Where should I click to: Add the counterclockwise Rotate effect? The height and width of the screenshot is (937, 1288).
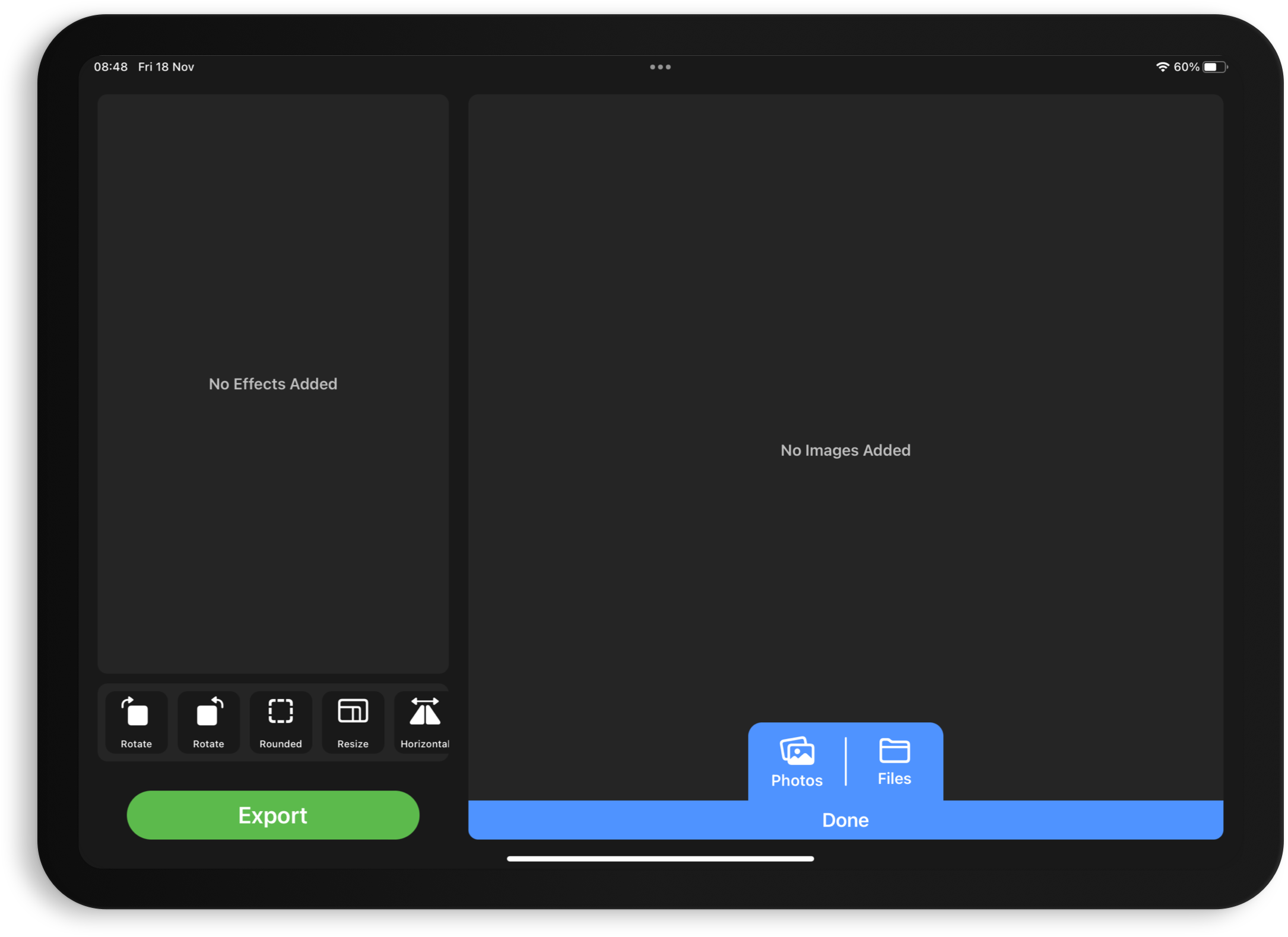click(x=208, y=722)
